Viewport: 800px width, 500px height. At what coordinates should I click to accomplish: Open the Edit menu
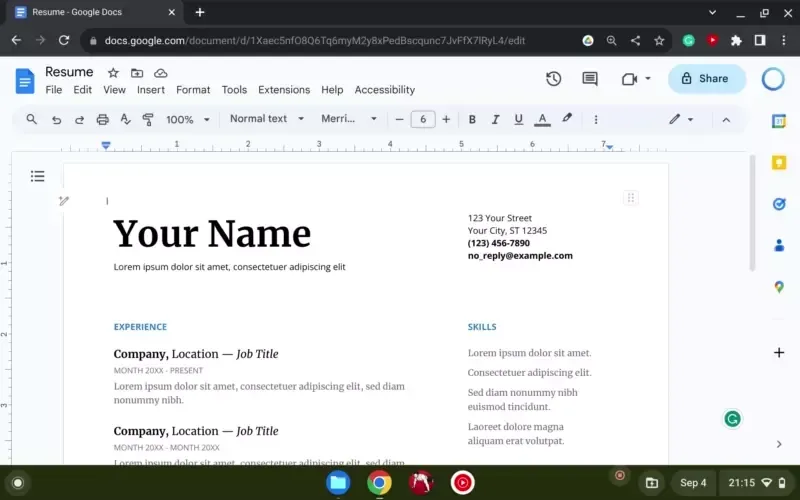(x=82, y=90)
